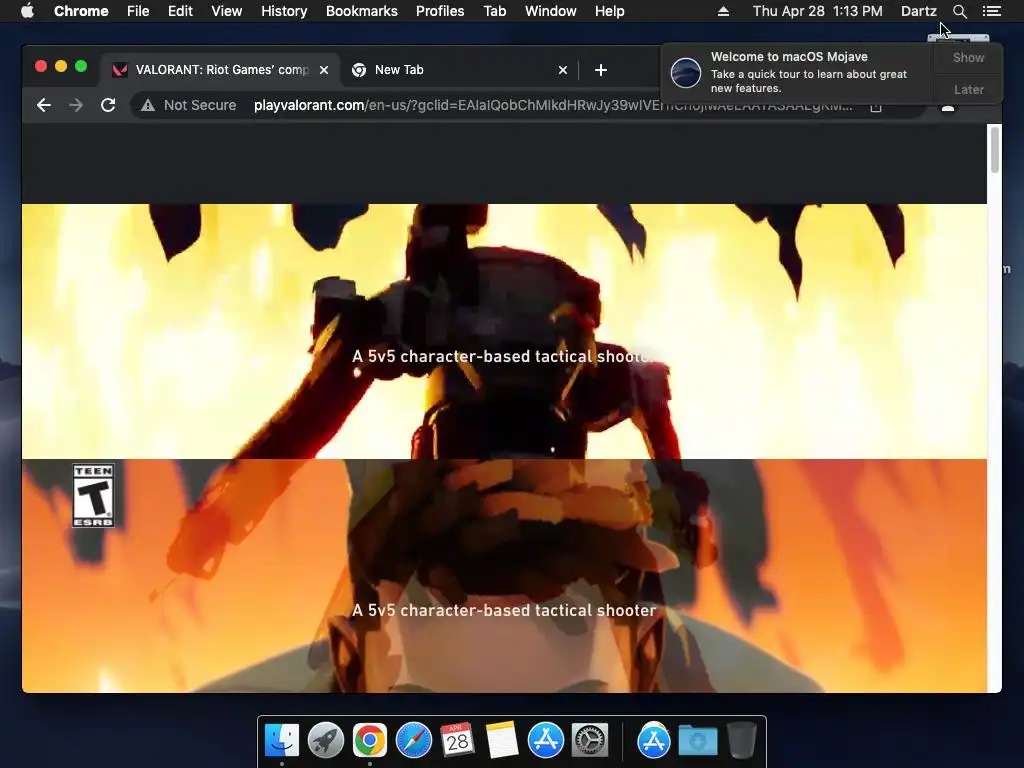Open a new tab with plus button
This screenshot has width=1024, height=768.
click(601, 70)
